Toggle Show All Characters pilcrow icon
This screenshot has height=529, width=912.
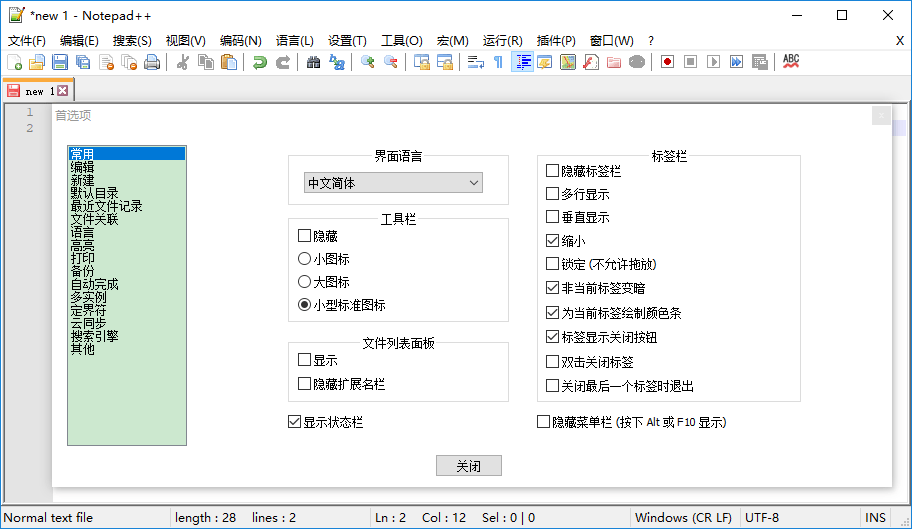[498, 62]
